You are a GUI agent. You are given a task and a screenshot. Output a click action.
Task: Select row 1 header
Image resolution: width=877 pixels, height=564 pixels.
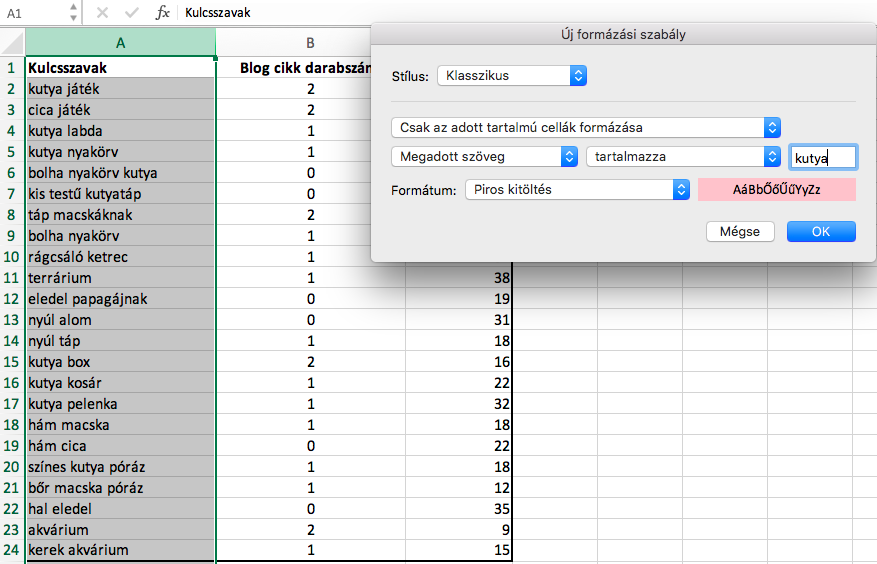coord(12,68)
